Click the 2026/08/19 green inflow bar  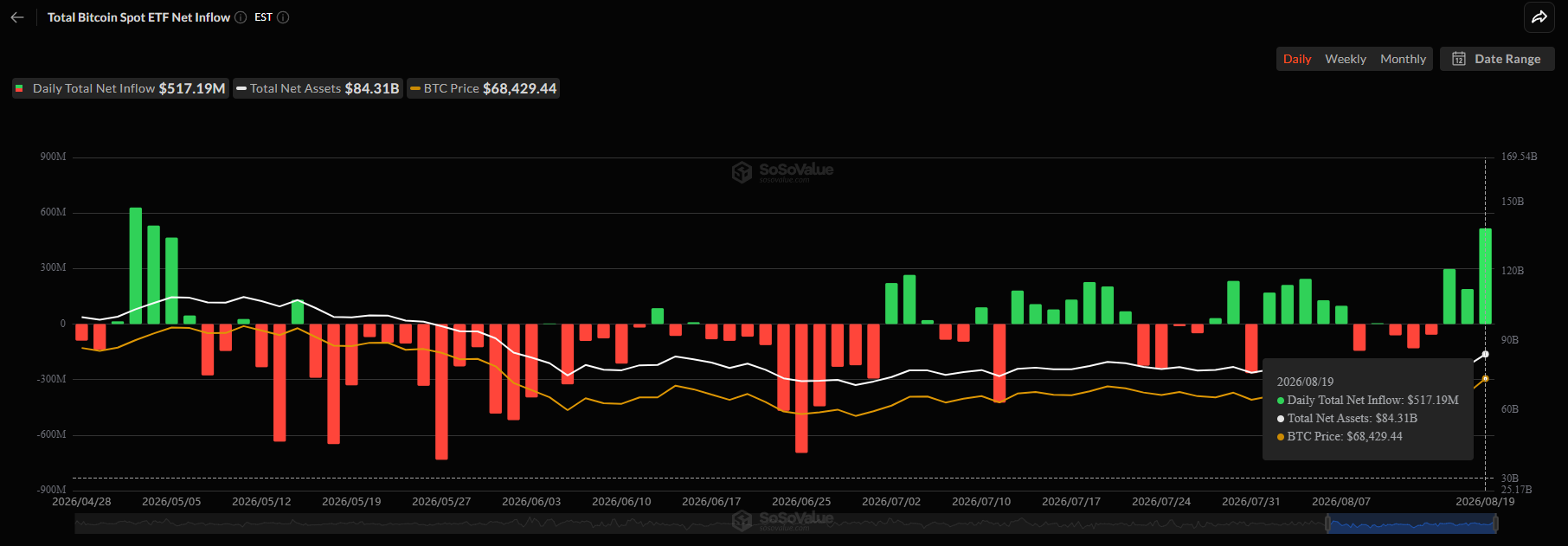tap(1485, 276)
